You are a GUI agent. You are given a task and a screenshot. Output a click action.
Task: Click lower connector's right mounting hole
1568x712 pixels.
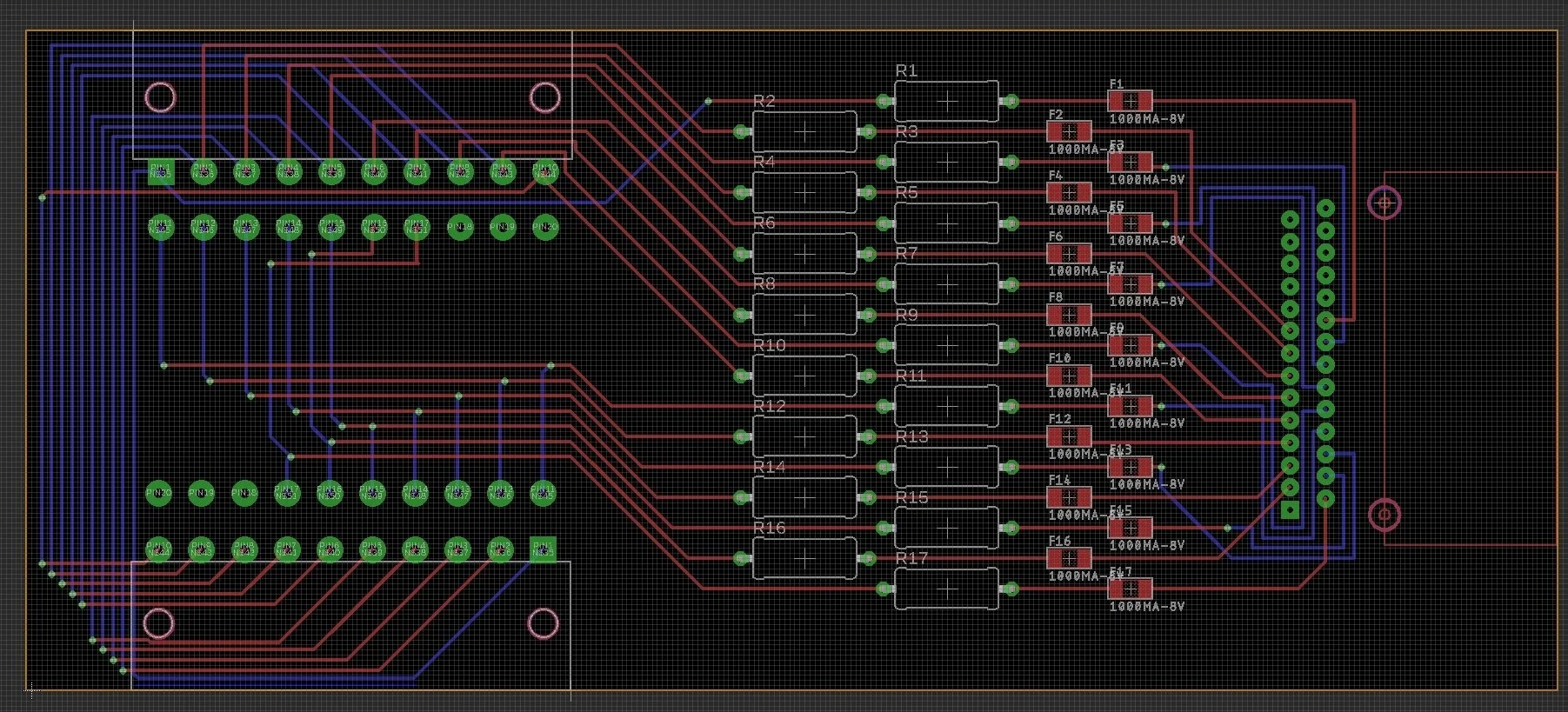(x=544, y=623)
